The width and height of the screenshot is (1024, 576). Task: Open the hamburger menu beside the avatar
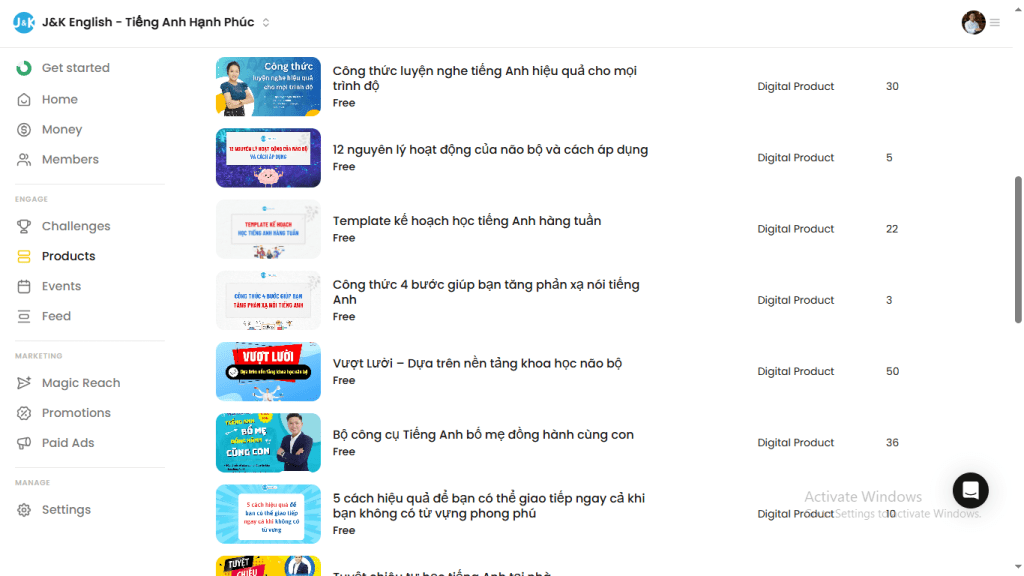click(x=995, y=22)
